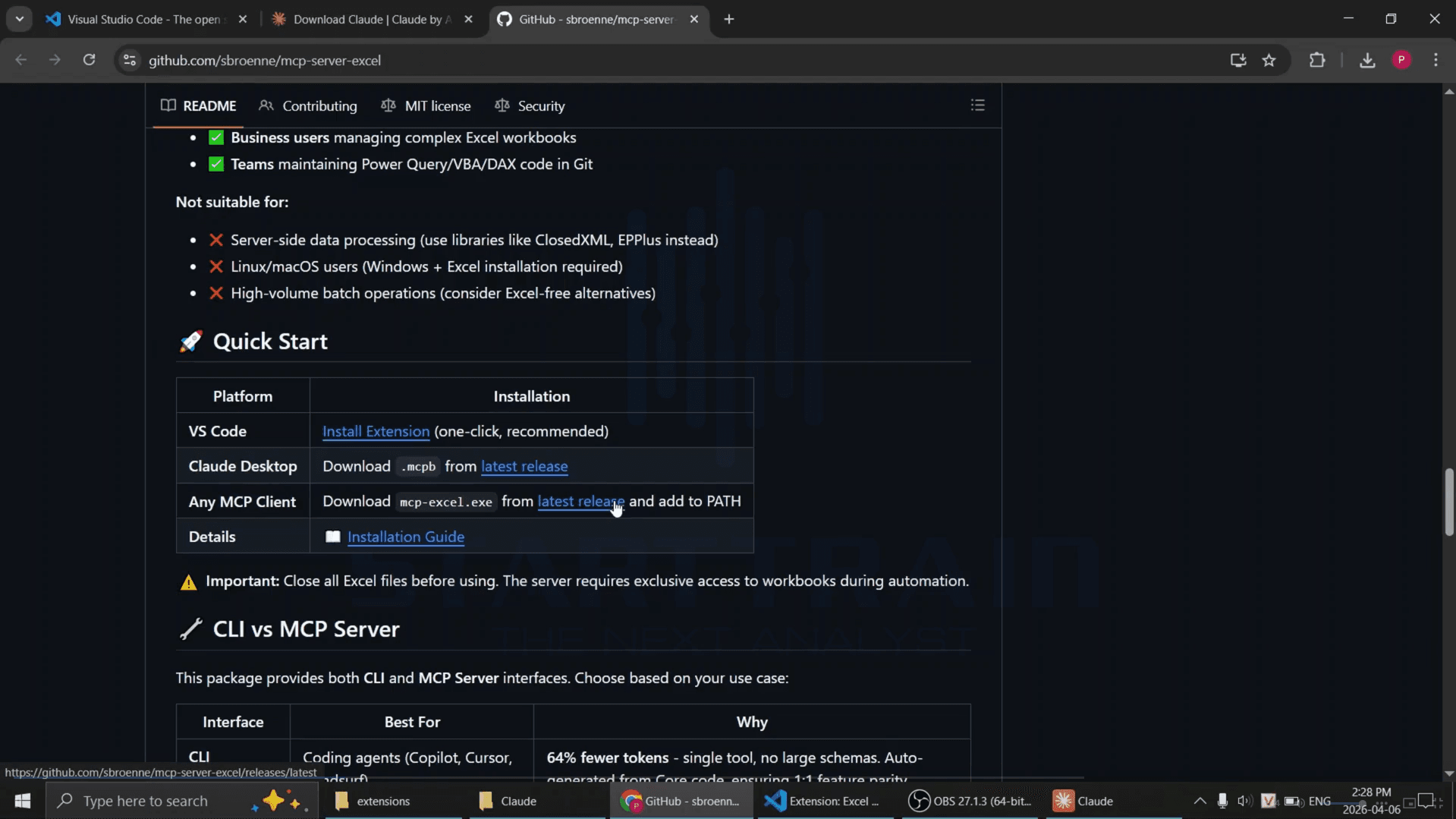Open the Security tab
Image resolution: width=1456 pixels, height=819 pixels.
(530, 106)
